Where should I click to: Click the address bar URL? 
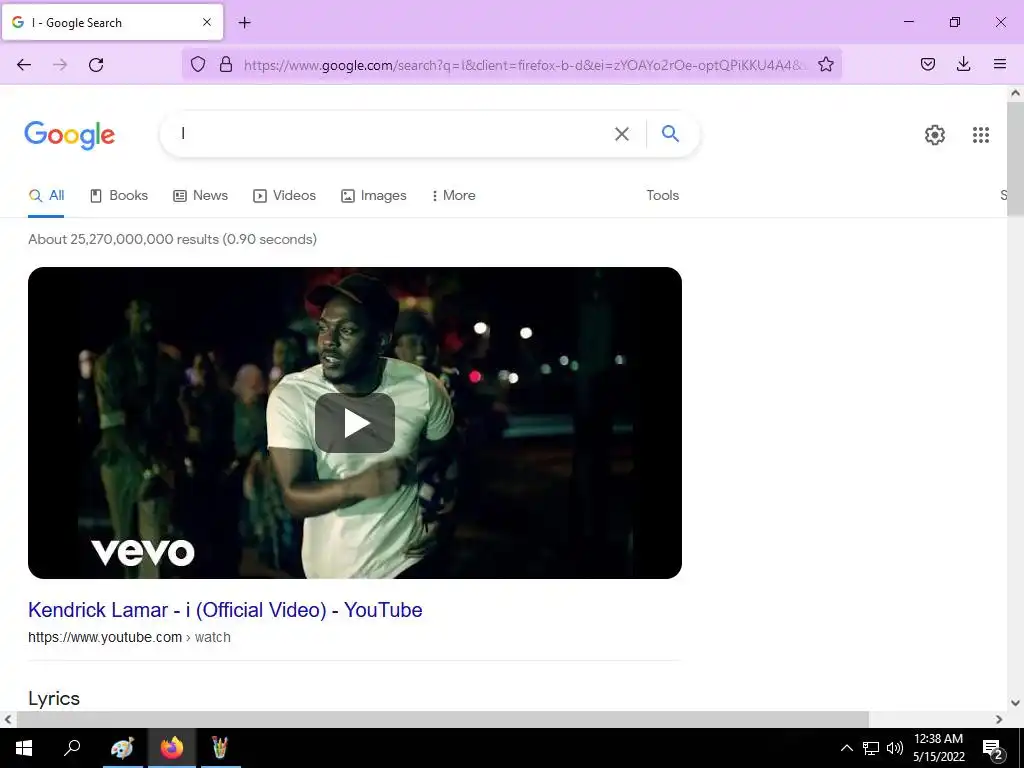click(x=525, y=65)
